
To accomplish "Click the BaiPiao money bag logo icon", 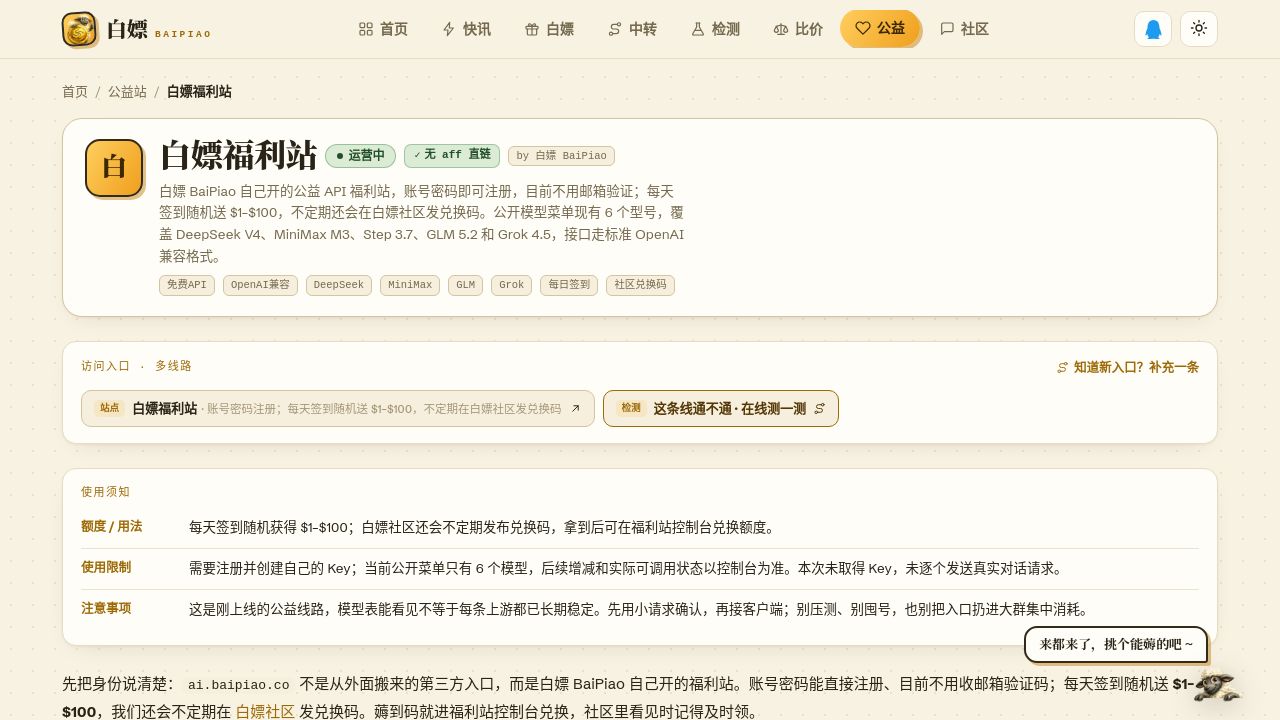I will click(79, 29).
